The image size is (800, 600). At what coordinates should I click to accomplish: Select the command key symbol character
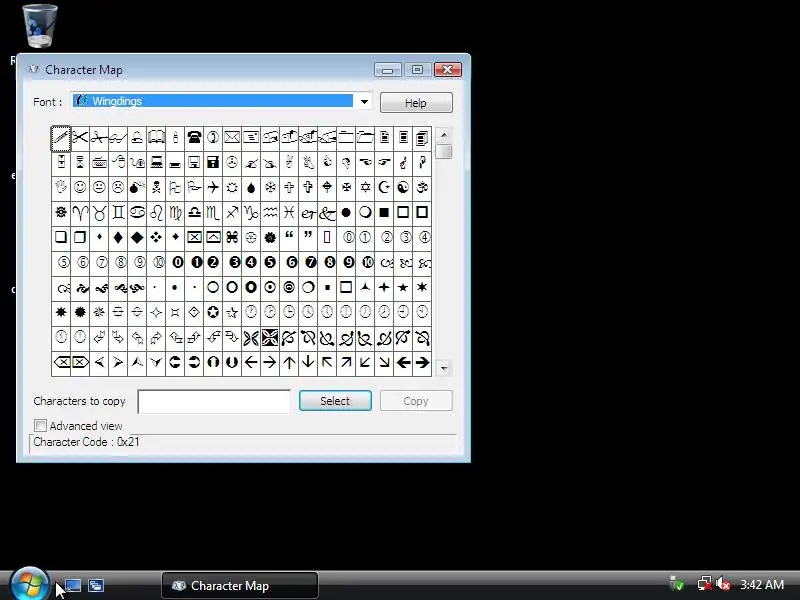tap(232, 237)
